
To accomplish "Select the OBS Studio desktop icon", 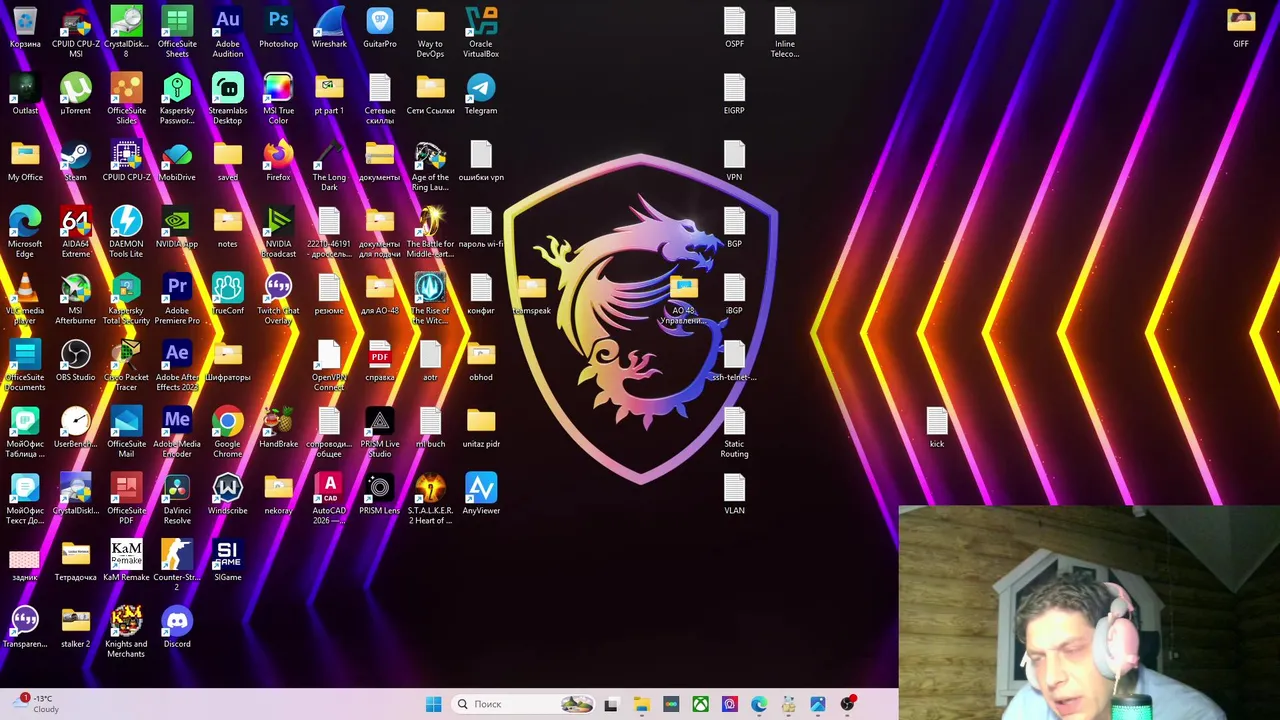I will point(76,361).
